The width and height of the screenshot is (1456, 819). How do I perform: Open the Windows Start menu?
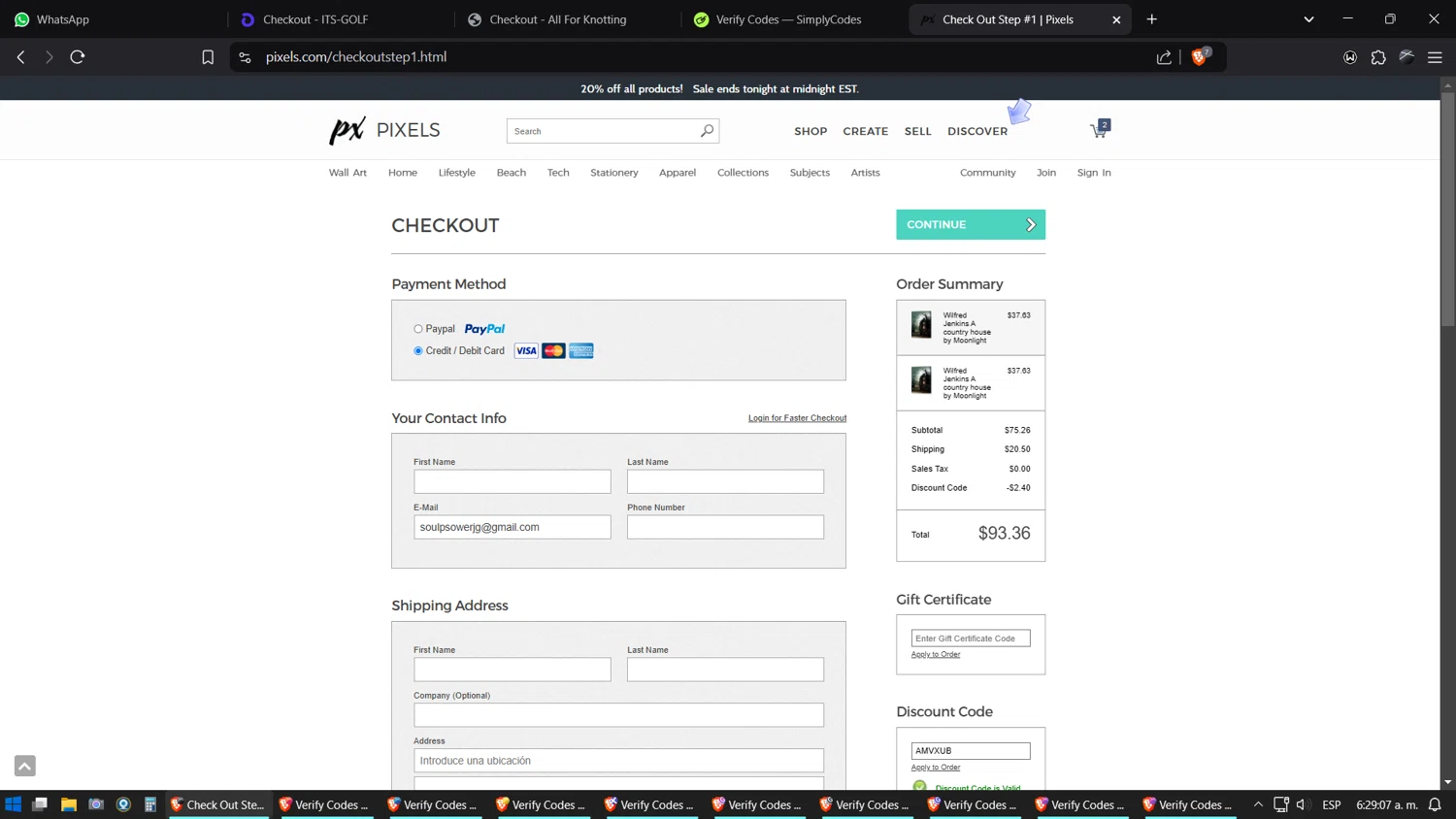click(x=14, y=804)
